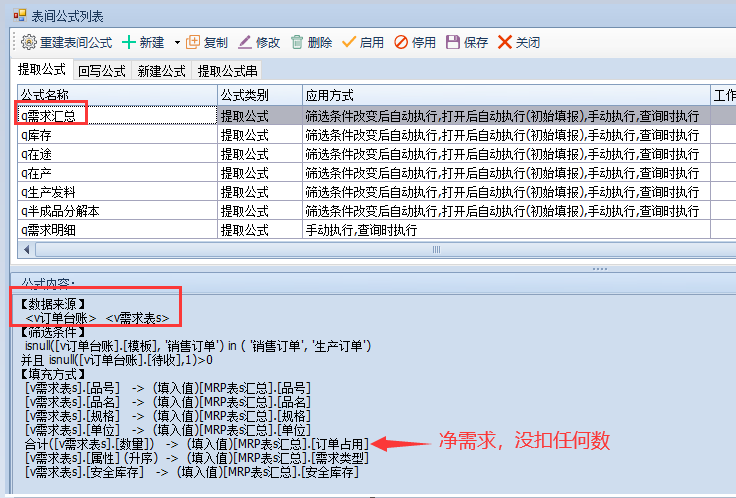This screenshot has width=736, height=498.
Task: Click the 【筛选条件】 heading
Action: tap(53, 332)
